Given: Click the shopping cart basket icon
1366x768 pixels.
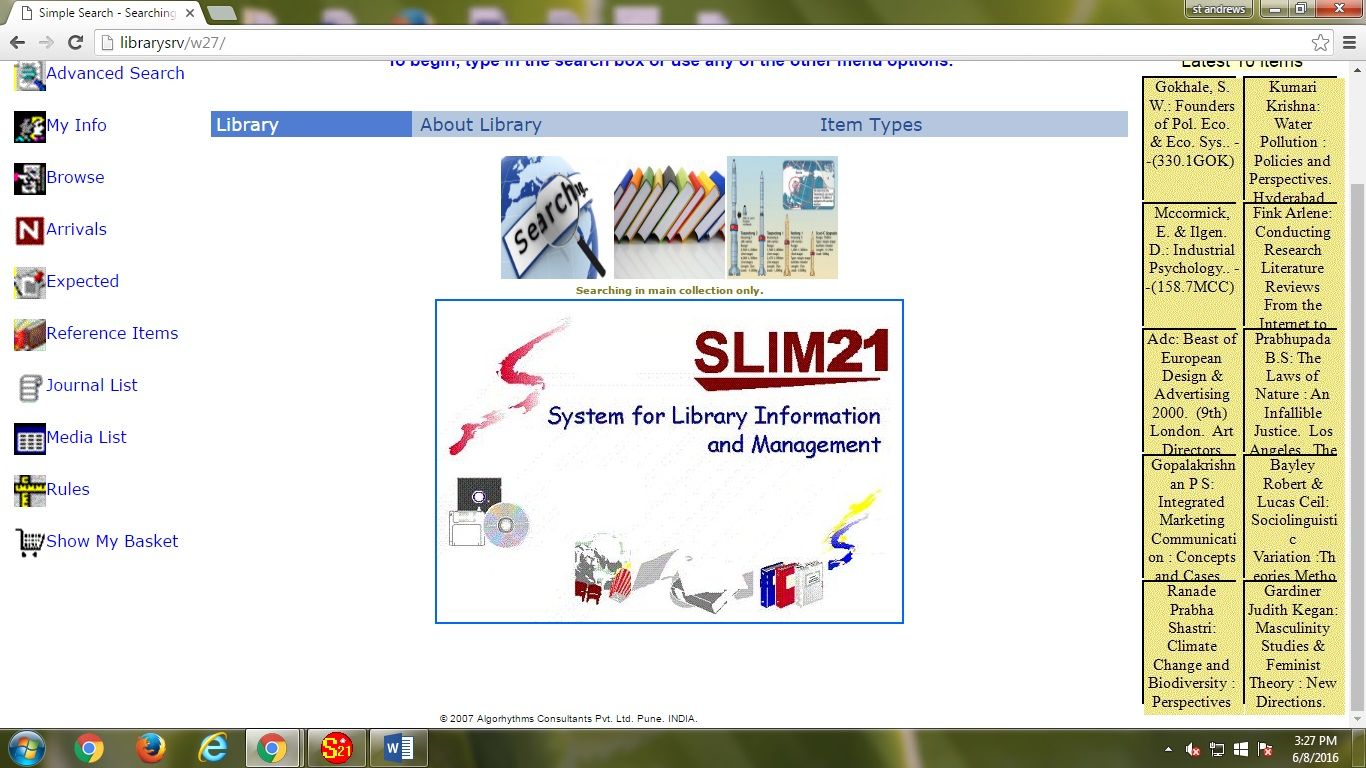Looking at the screenshot, I should tap(30, 542).
